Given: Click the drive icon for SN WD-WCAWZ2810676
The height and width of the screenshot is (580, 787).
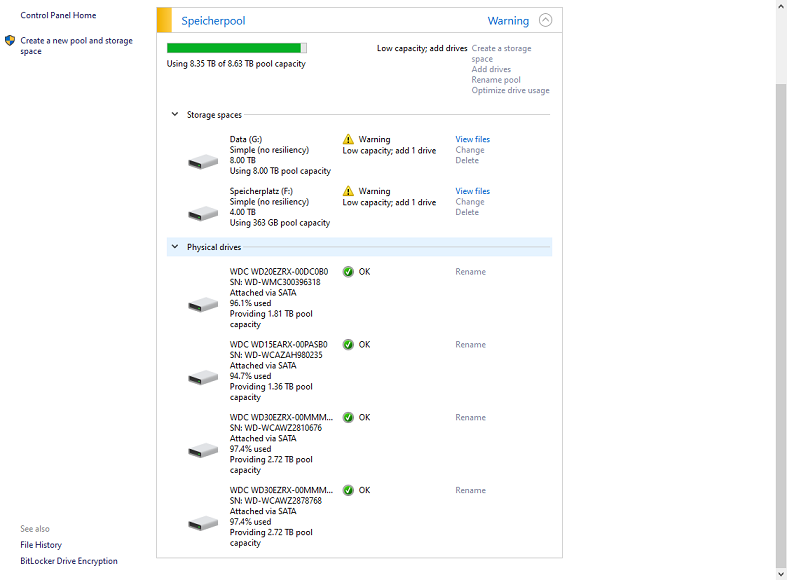Looking at the screenshot, I should 203,450.
